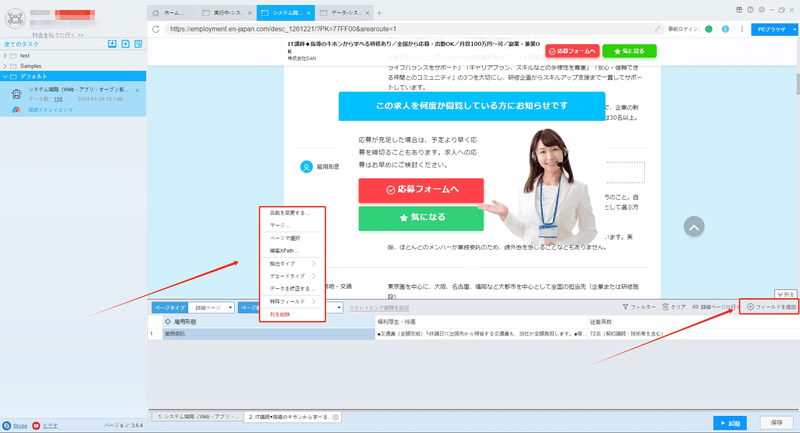Click the import task icon beside 全てのタスク

[x=112, y=44]
